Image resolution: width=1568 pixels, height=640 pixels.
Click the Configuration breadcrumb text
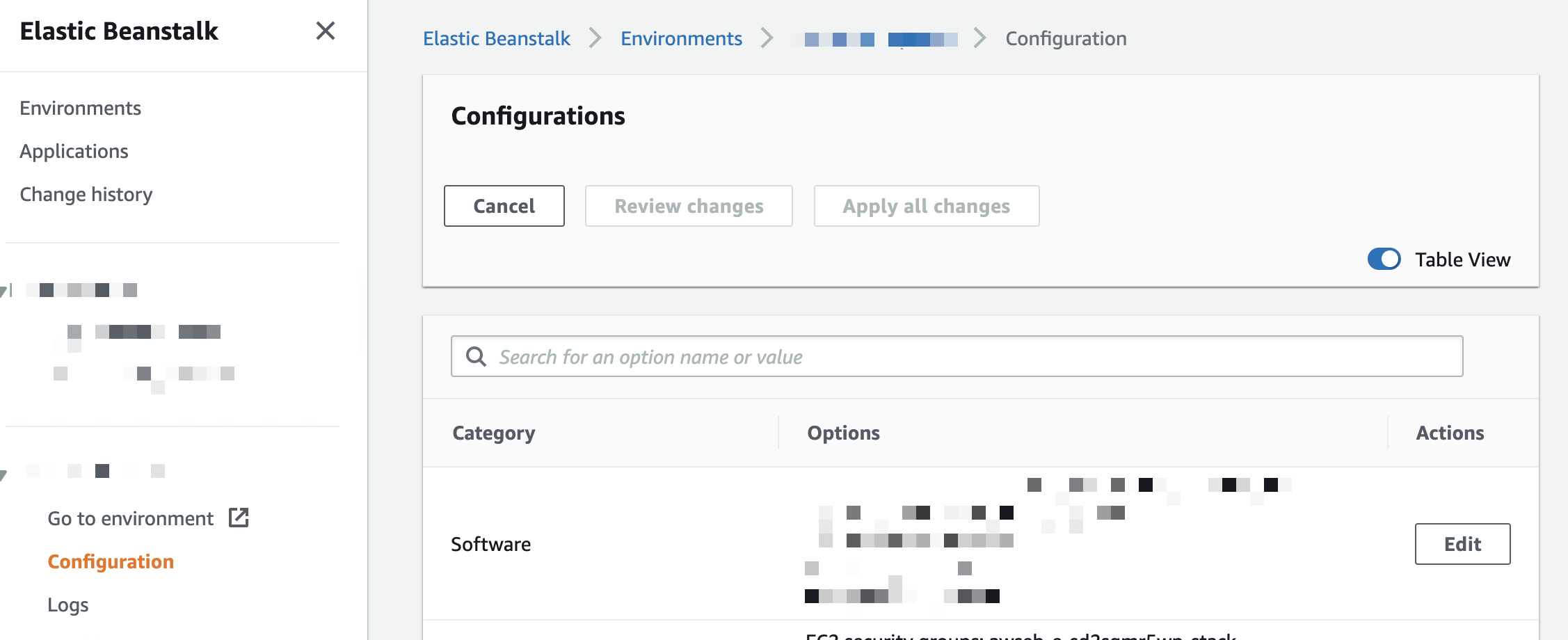tap(1066, 38)
